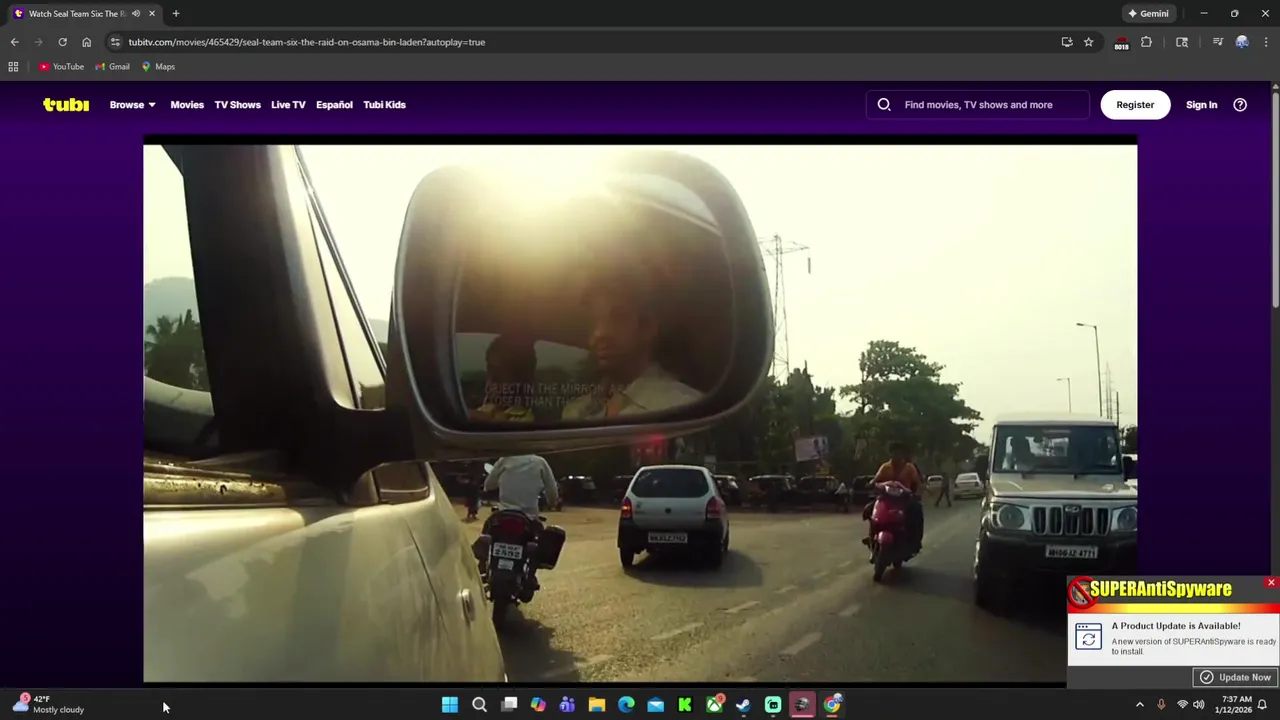Launch Copilot from the taskbar
This screenshot has height=720, width=1280.
click(538, 705)
